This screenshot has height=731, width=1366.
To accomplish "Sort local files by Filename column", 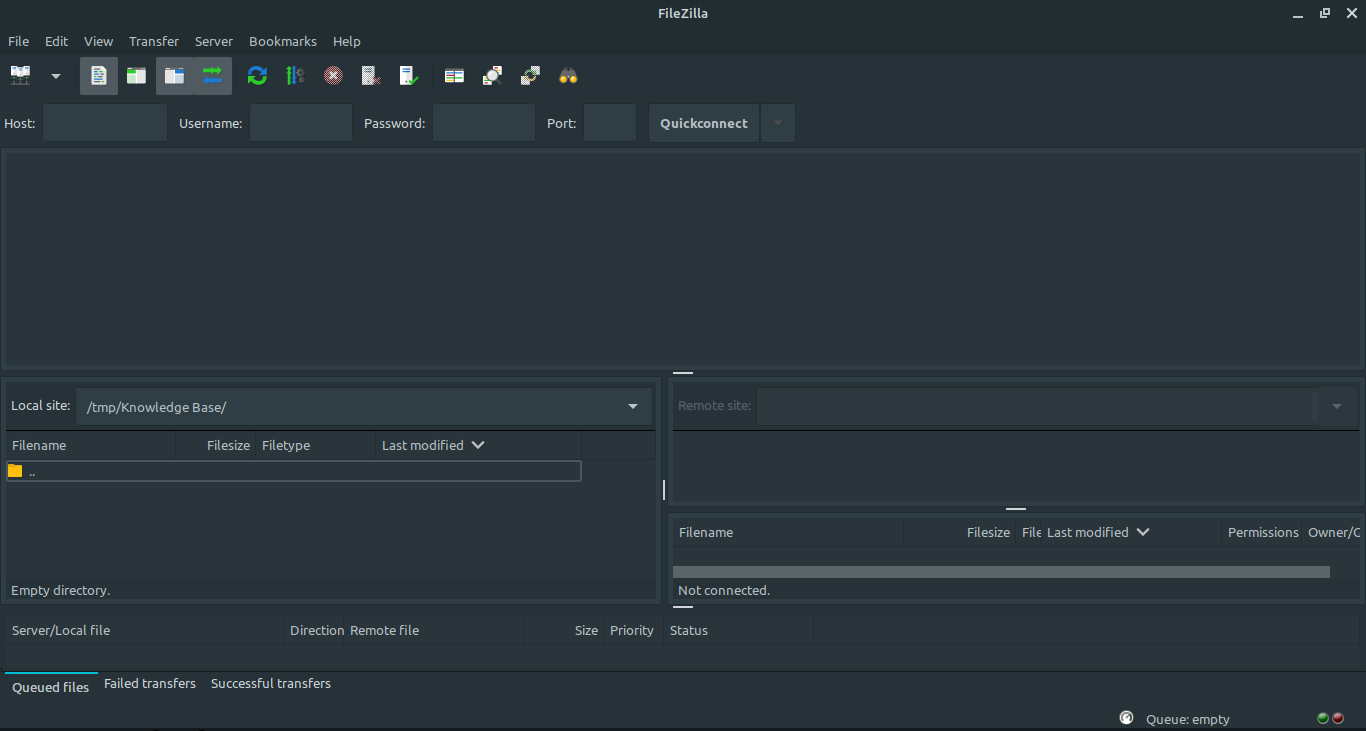I will tap(91, 445).
